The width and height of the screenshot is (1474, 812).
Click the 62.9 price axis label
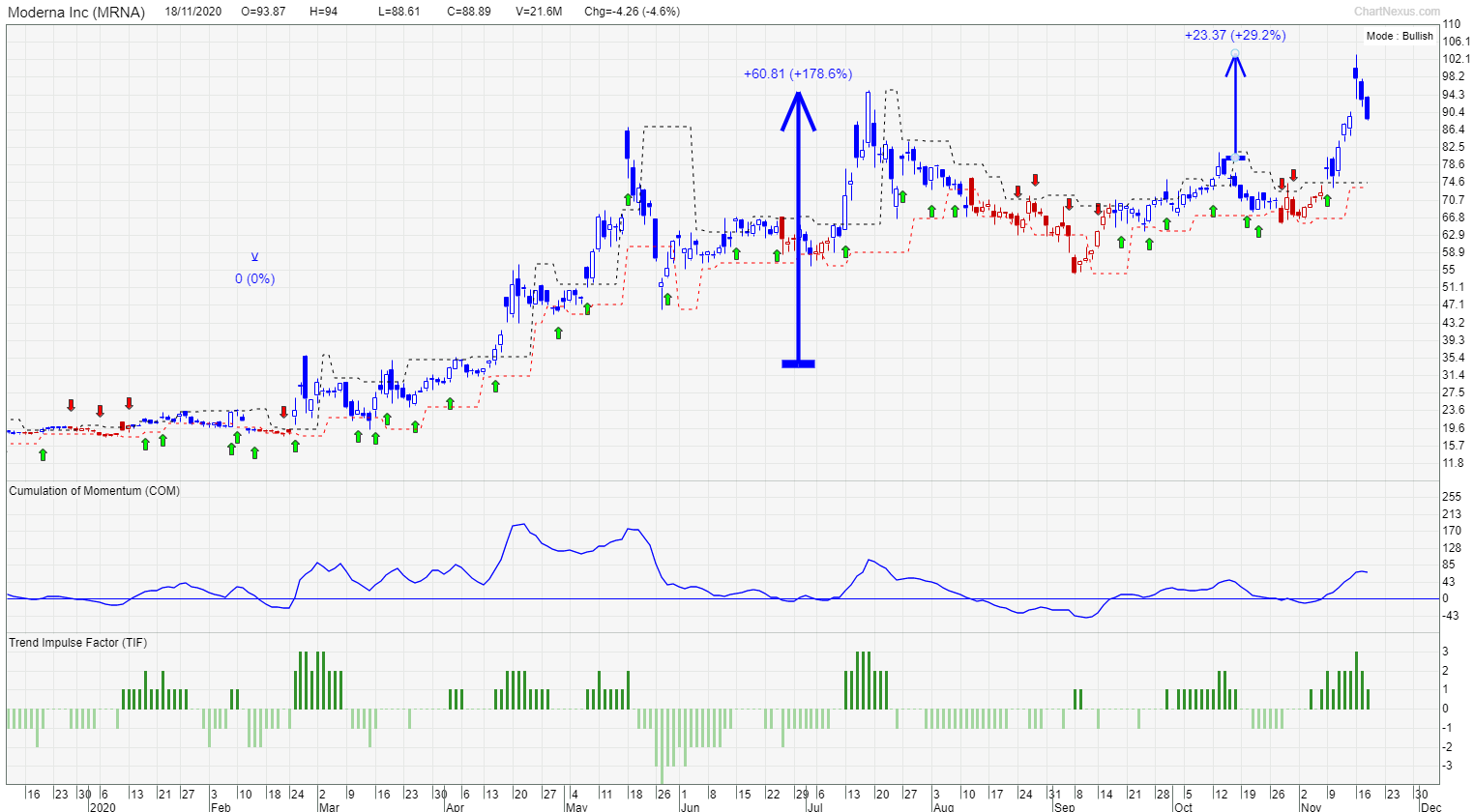[x=1454, y=234]
